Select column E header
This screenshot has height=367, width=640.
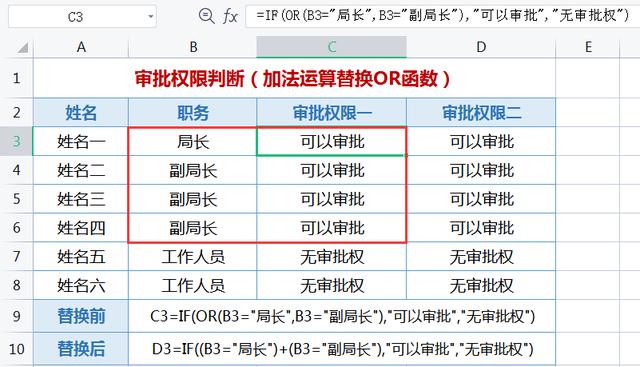pos(588,47)
